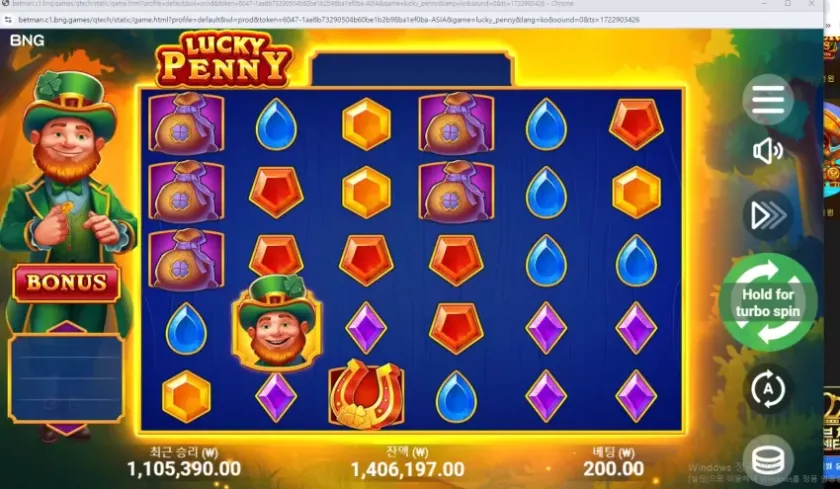Click the empty blue panel below BONUS

coord(66,378)
